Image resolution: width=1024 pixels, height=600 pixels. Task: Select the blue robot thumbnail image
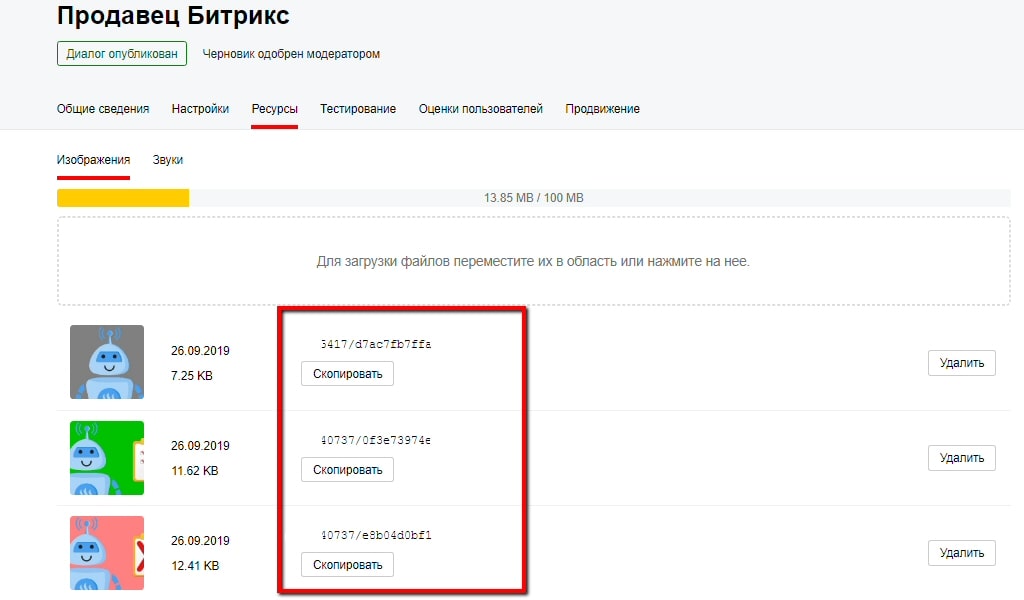(106, 361)
